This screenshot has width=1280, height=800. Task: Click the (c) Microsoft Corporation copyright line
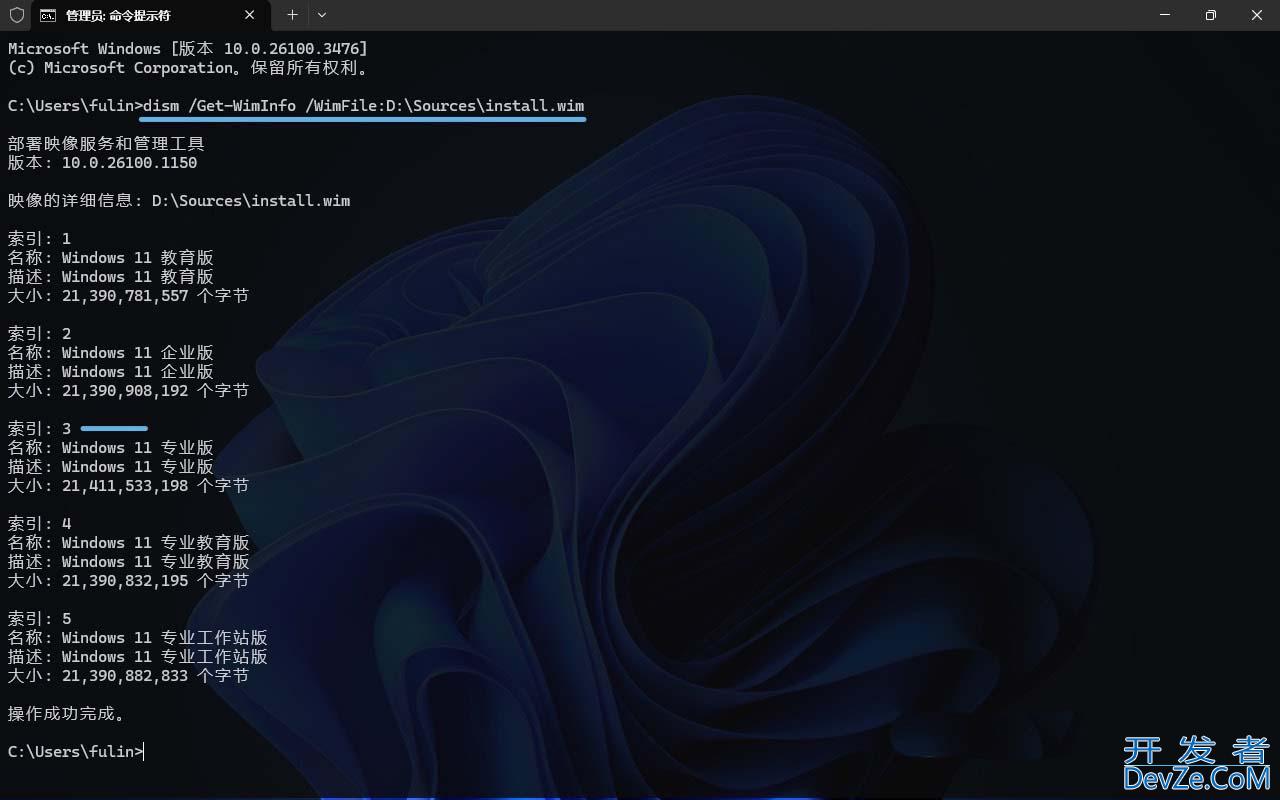(191, 68)
